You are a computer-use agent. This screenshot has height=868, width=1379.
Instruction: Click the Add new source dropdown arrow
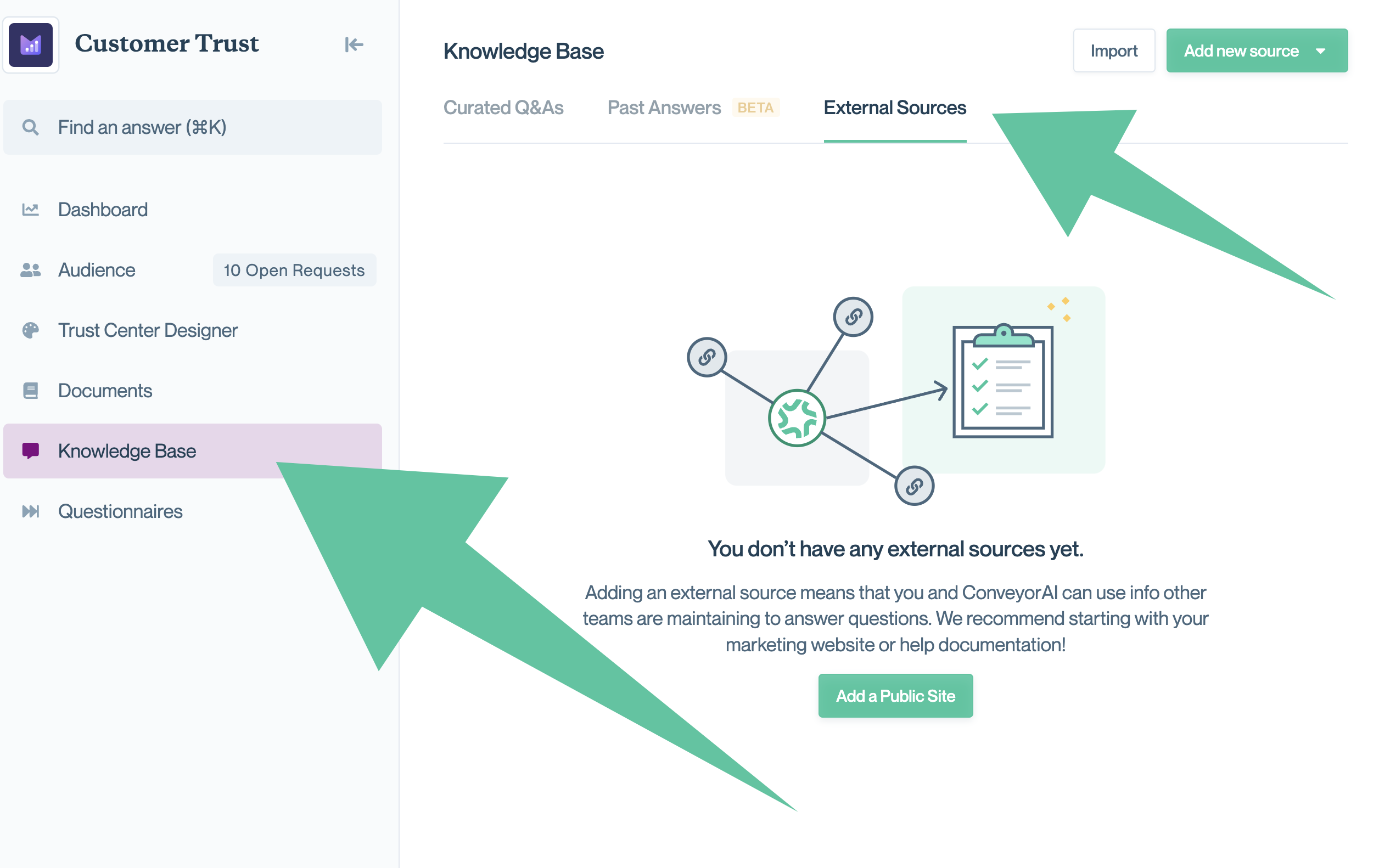click(x=1326, y=52)
